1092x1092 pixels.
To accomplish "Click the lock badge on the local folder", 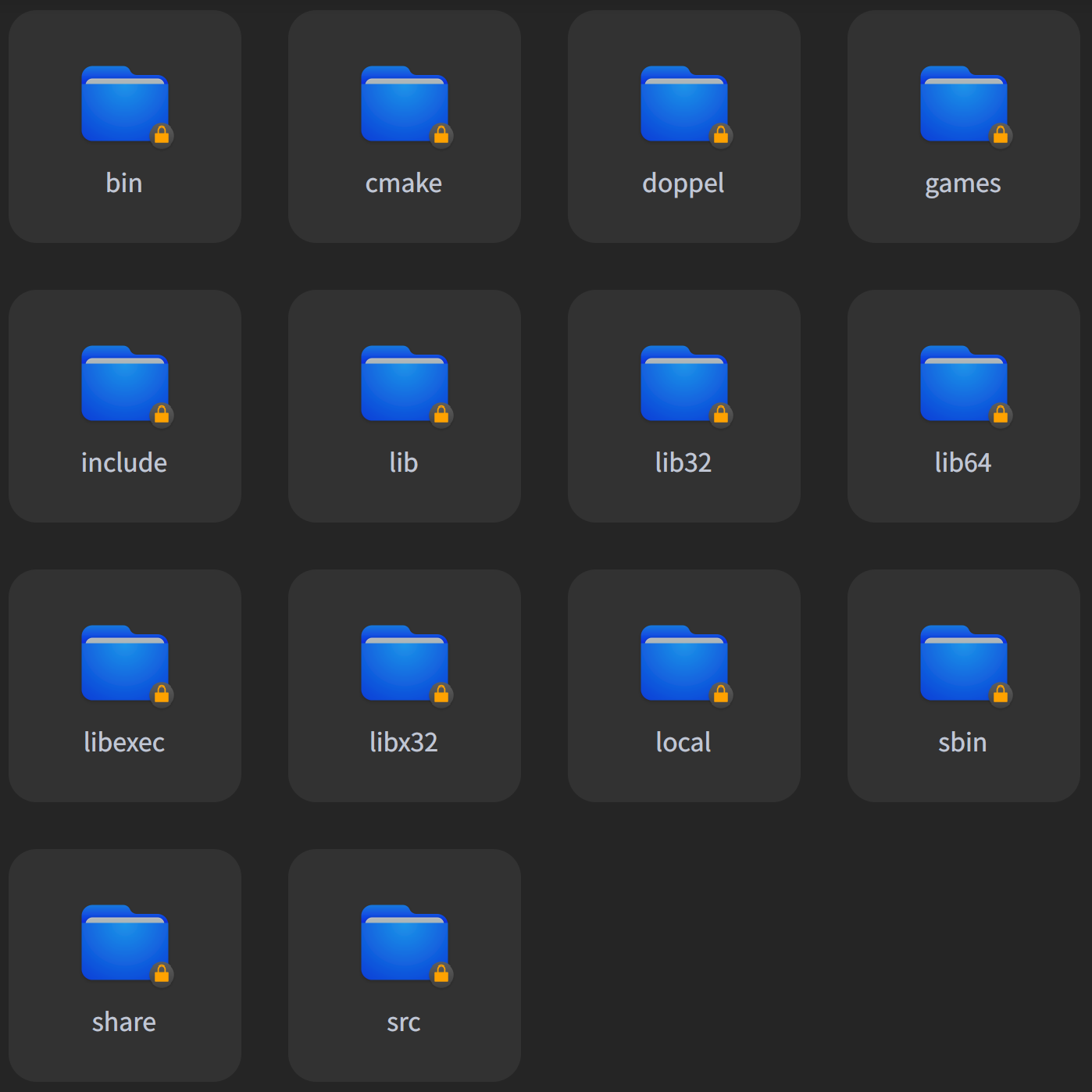I will 721,694.
